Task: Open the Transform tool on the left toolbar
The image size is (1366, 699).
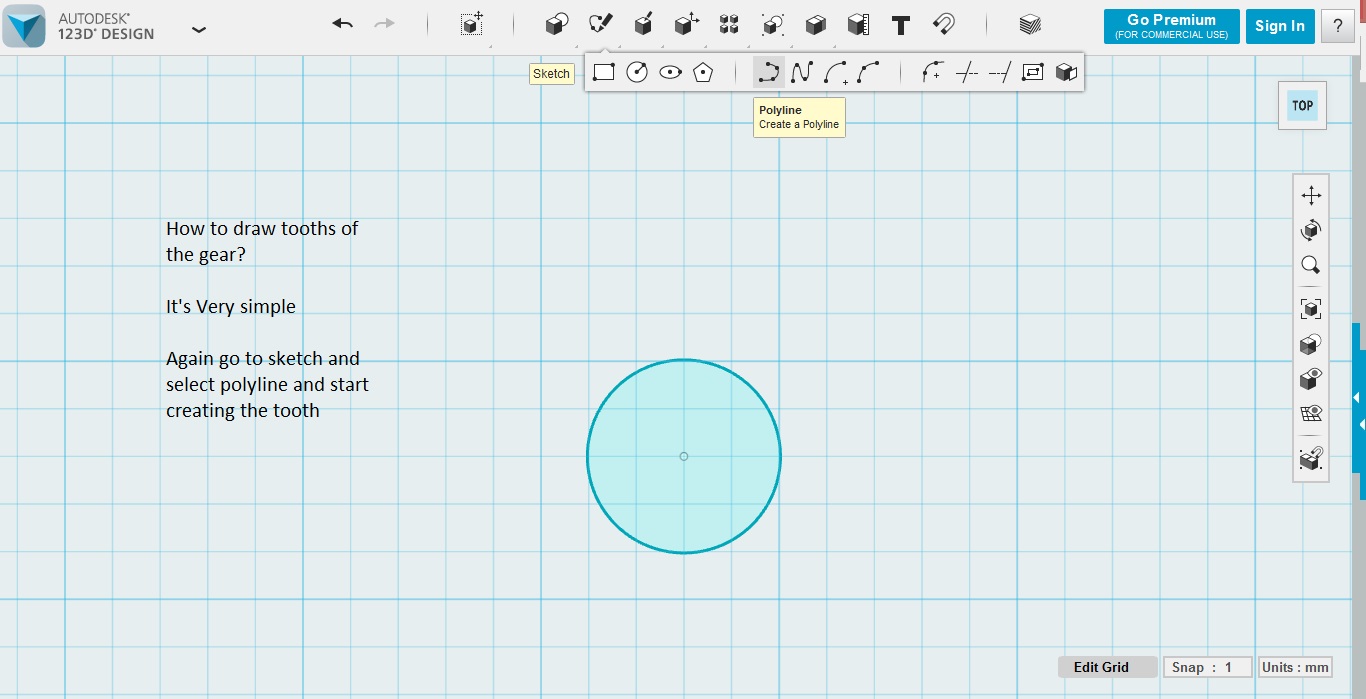Action: tap(1311, 195)
